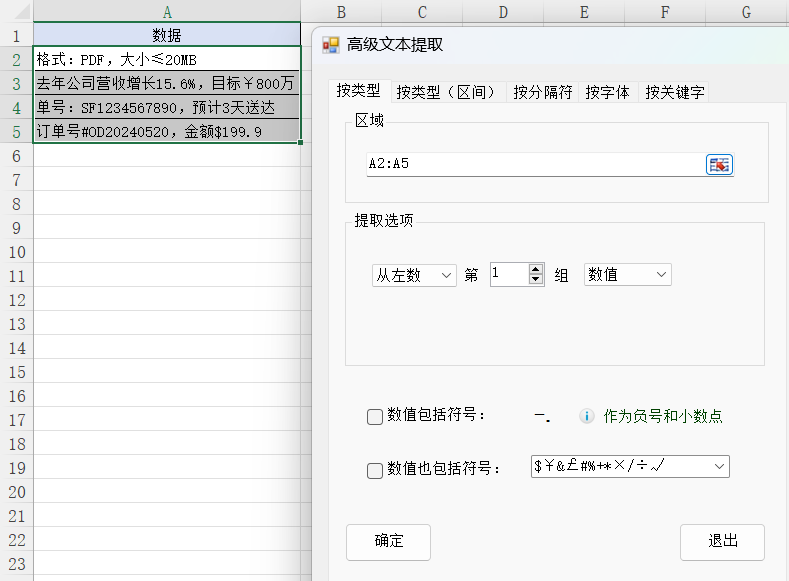Switch to the 按关键字 tab

pyautogui.click(x=674, y=92)
